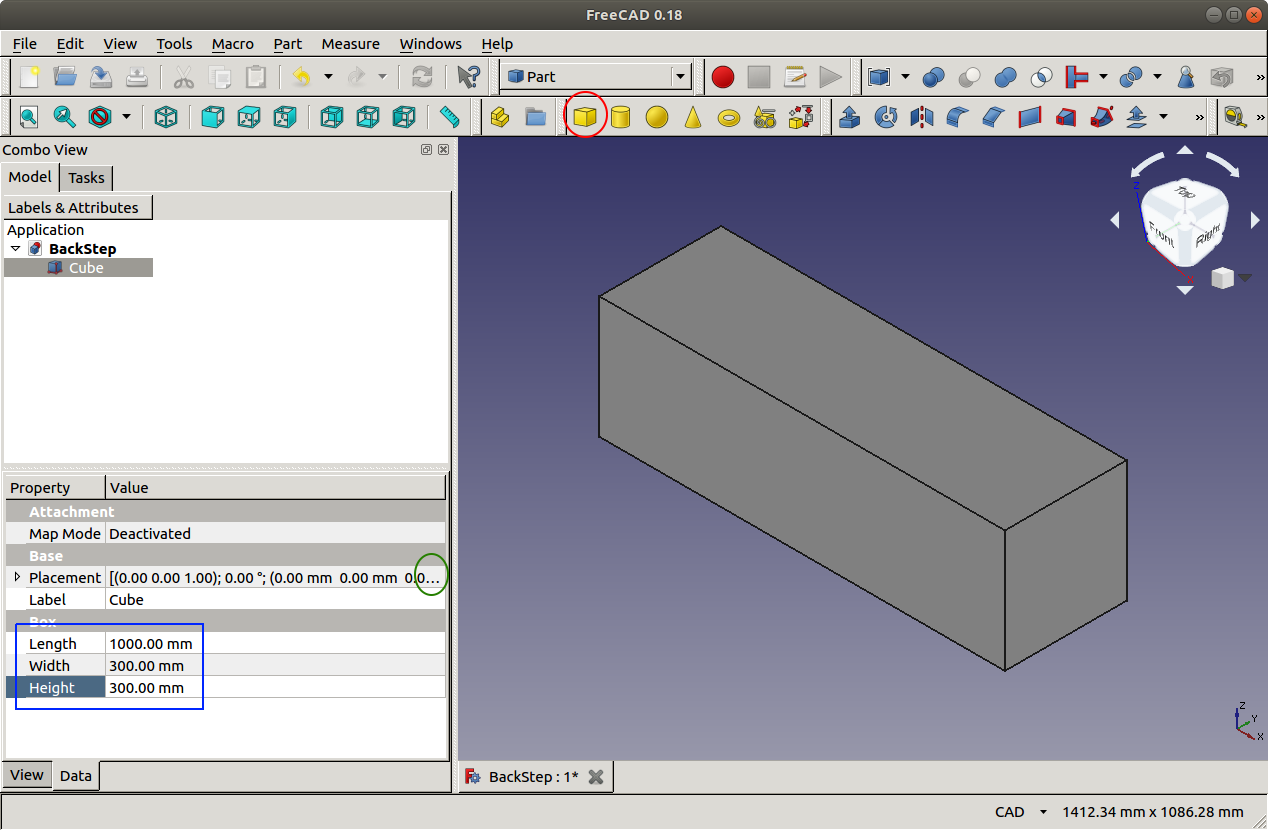Image resolution: width=1268 pixels, height=830 pixels.
Task: Open the Loft tool
Action: pyautogui.click(x=1066, y=117)
